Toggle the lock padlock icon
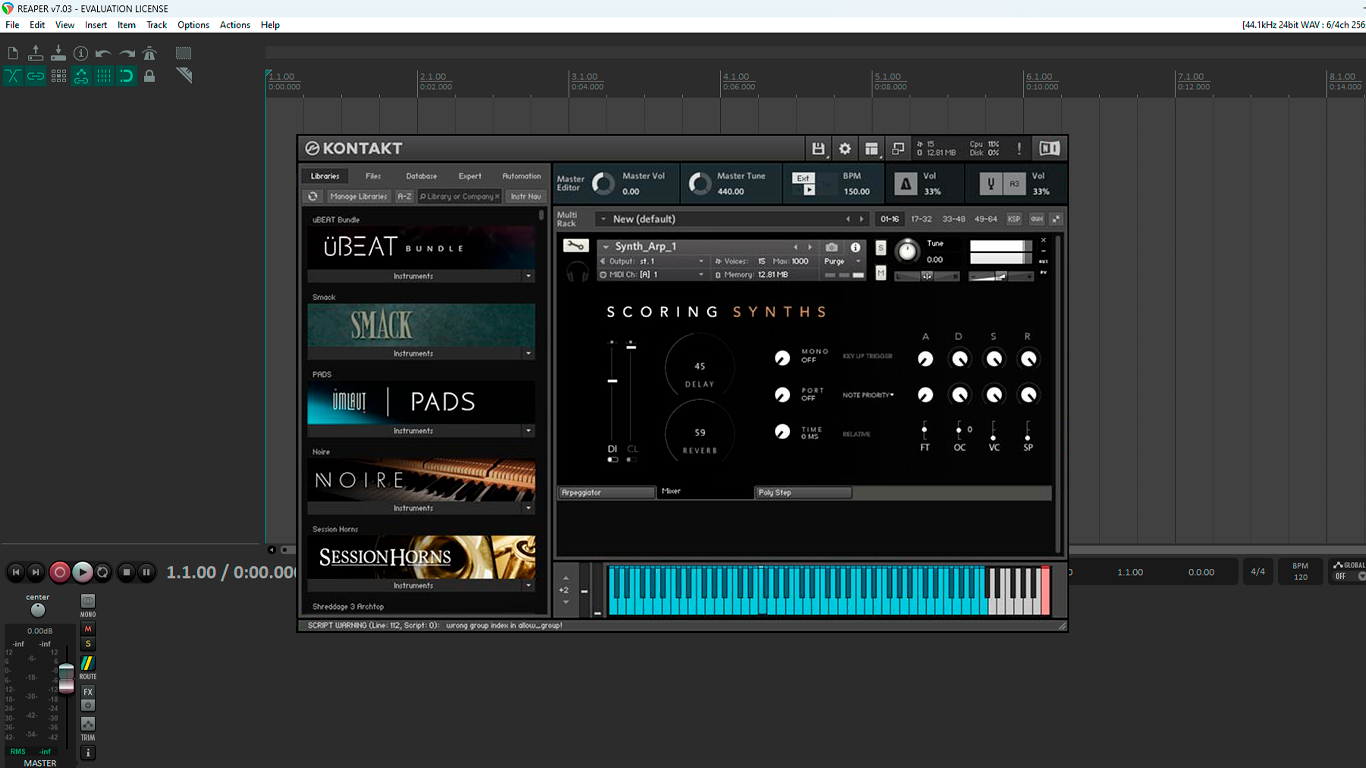1366x768 pixels. point(149,76)
